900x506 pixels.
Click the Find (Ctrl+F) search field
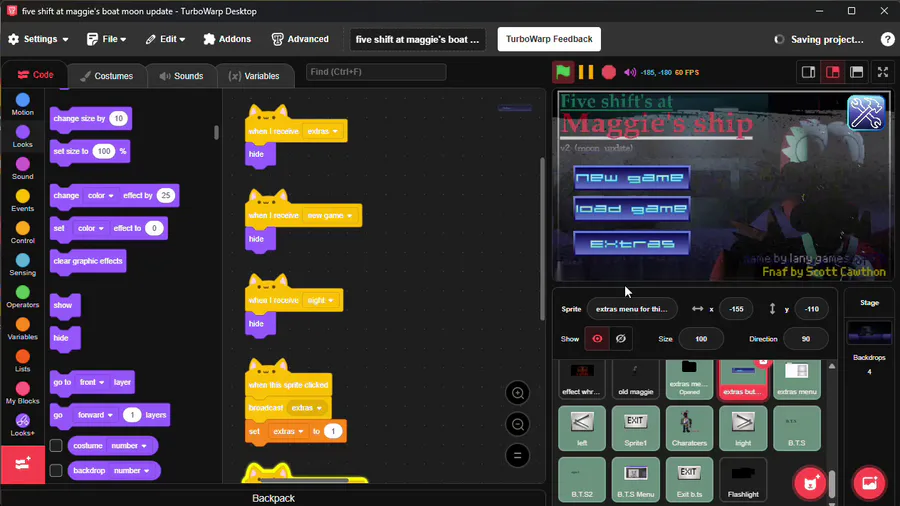[x=376, y=72]
